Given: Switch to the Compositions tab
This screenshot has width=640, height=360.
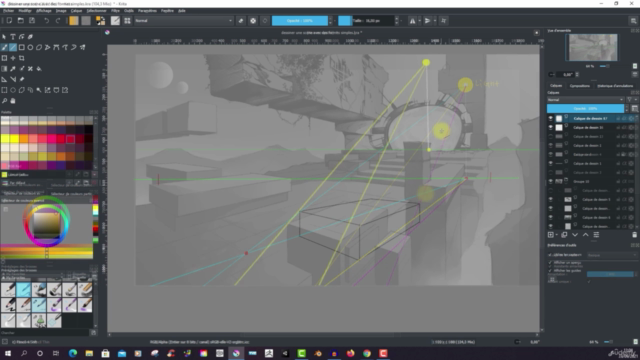Looking at the screenshot, I should (x=580, y=86).
